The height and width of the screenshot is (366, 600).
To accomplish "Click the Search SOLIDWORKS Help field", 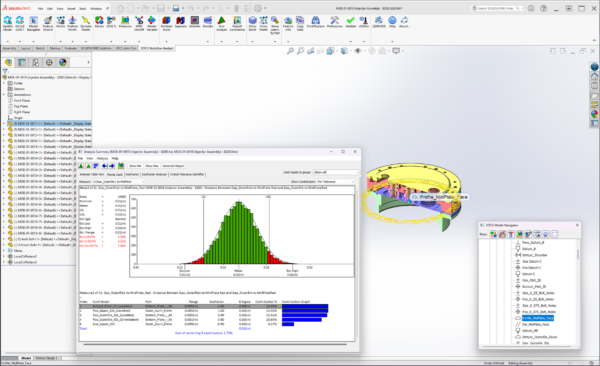I will 497,8.
